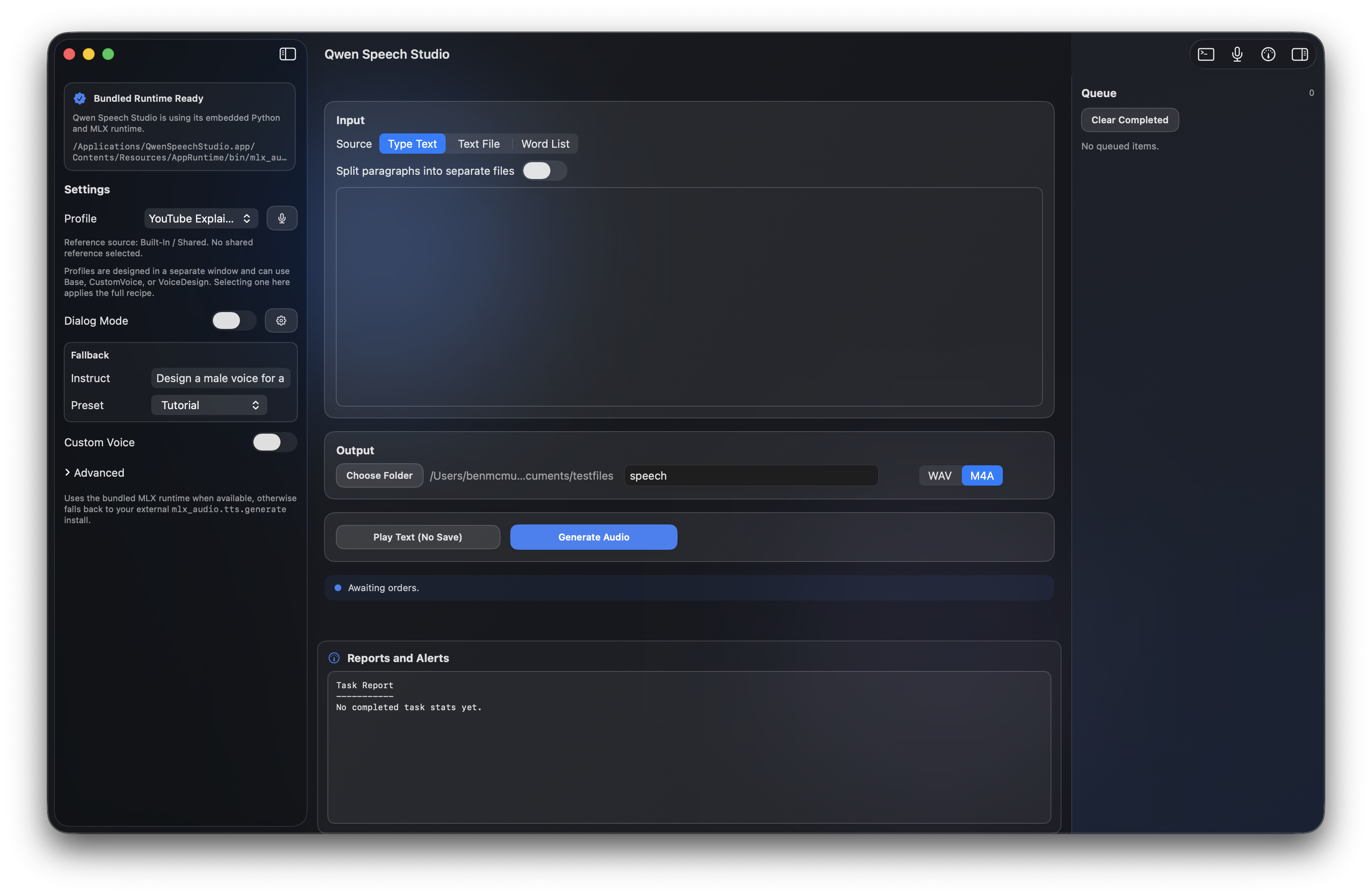Image resolution: width=1372 pixels, height=896 pixels.
Task: Open the info icon in top toolbar
Action: (x=1268, y=54)
